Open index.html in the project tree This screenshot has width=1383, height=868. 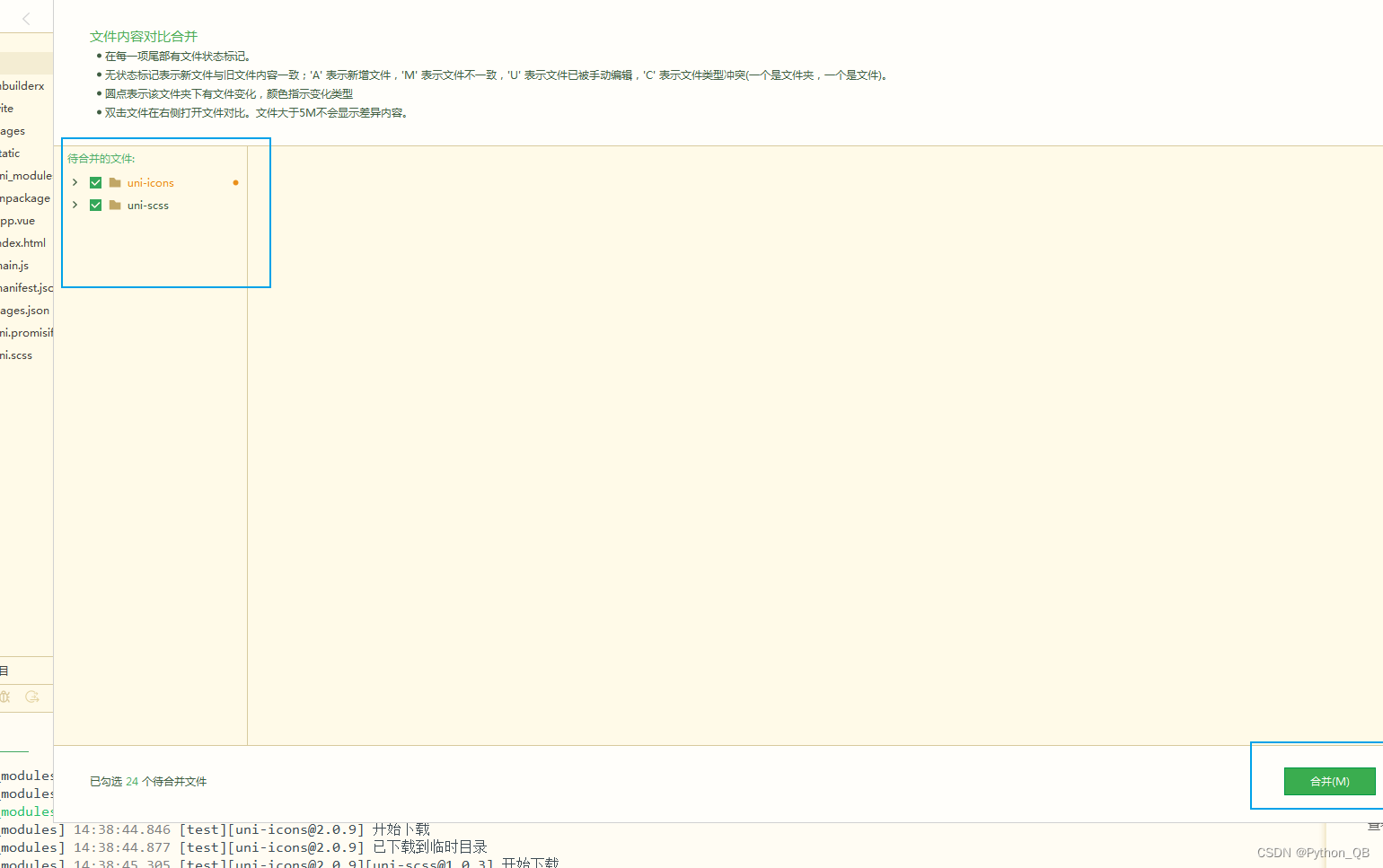point(22,242)
